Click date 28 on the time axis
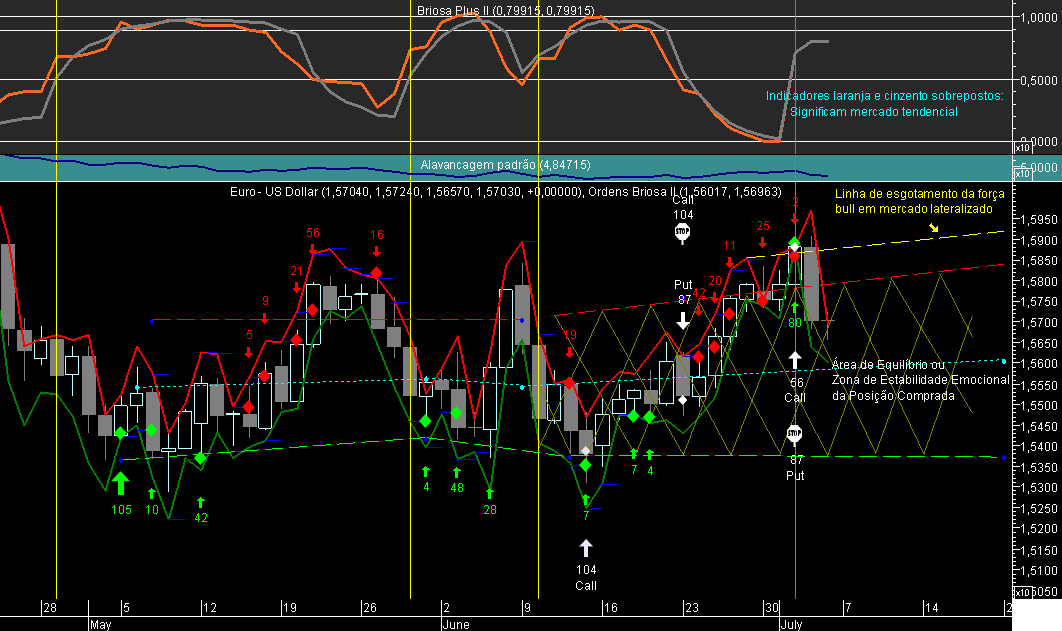This screenshot has width=1062, height=631. (x=50, y=607)
